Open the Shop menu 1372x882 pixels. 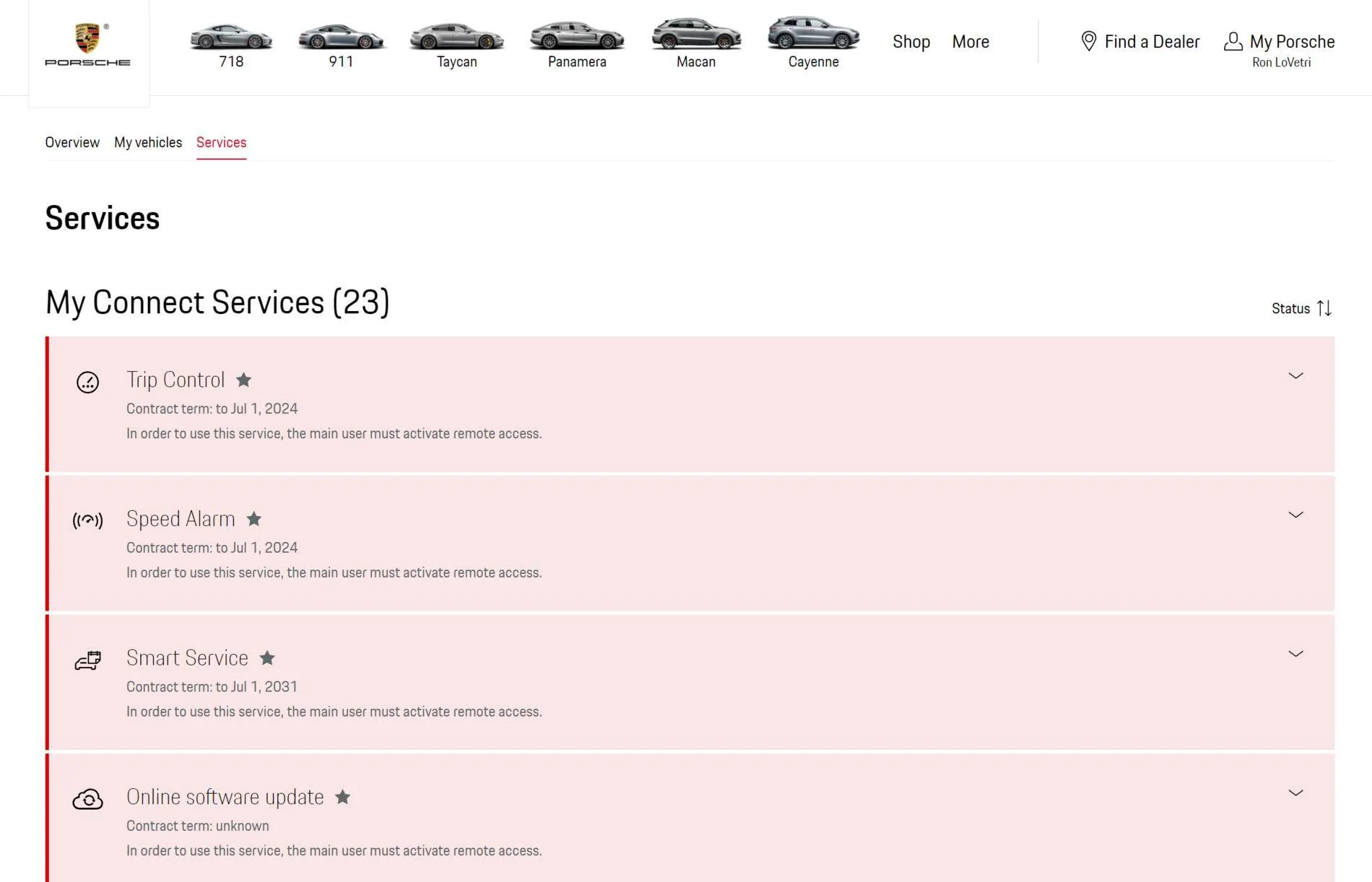[x=911, y=42]
